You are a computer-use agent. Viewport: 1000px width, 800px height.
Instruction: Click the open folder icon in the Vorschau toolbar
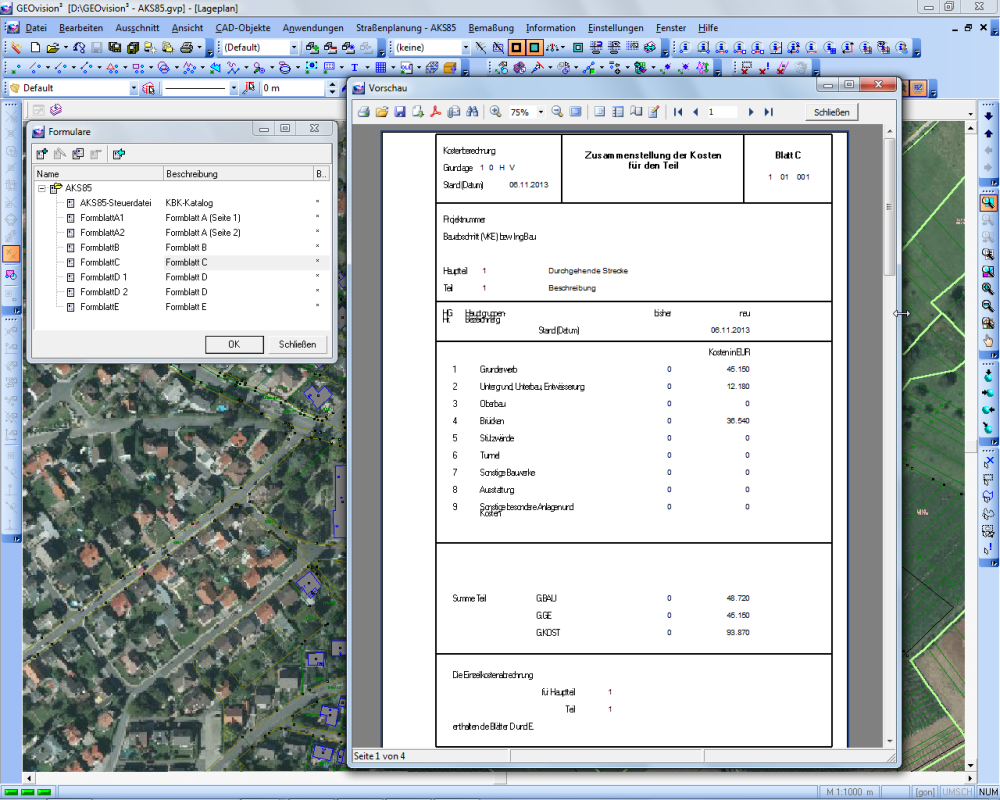click(x=381, y=112)
